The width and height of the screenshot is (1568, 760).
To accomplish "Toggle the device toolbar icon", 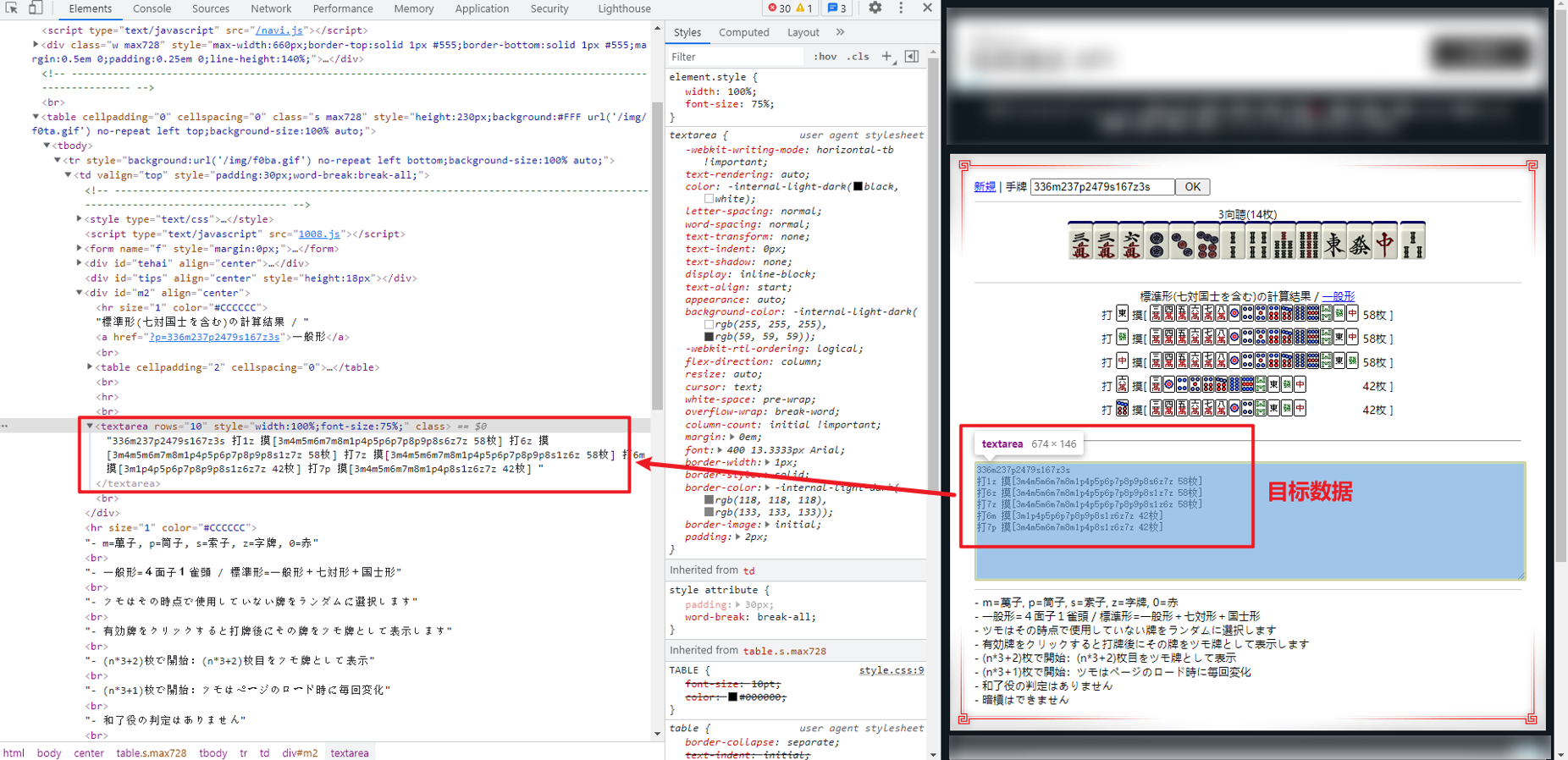I will 36,8.
